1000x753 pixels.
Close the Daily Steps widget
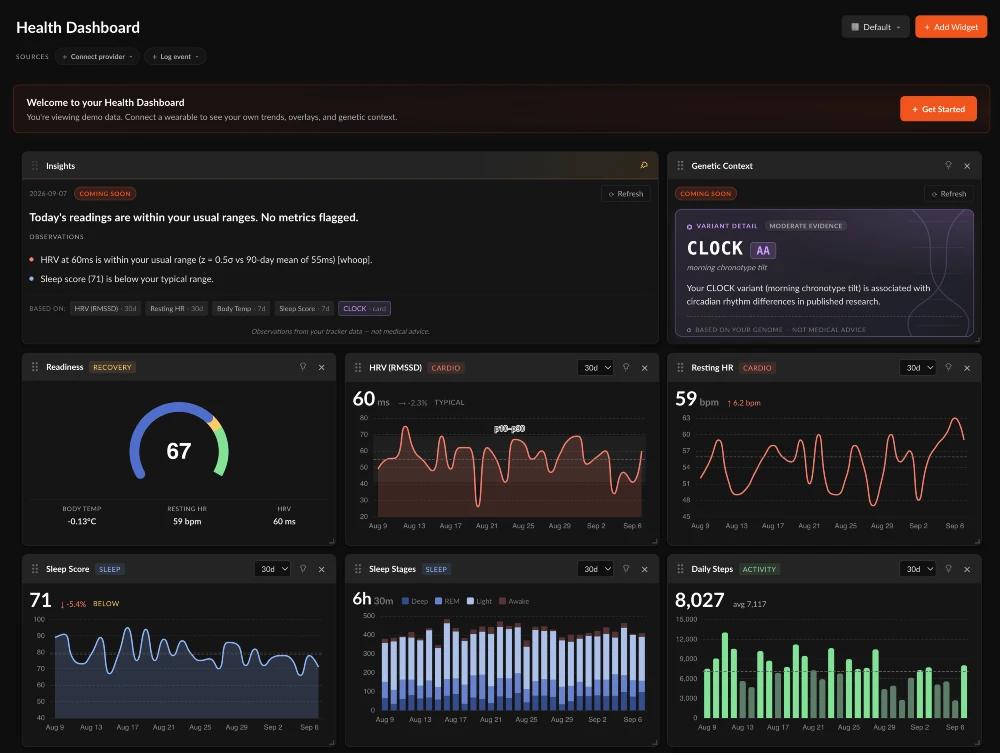(x=967, y=569)
